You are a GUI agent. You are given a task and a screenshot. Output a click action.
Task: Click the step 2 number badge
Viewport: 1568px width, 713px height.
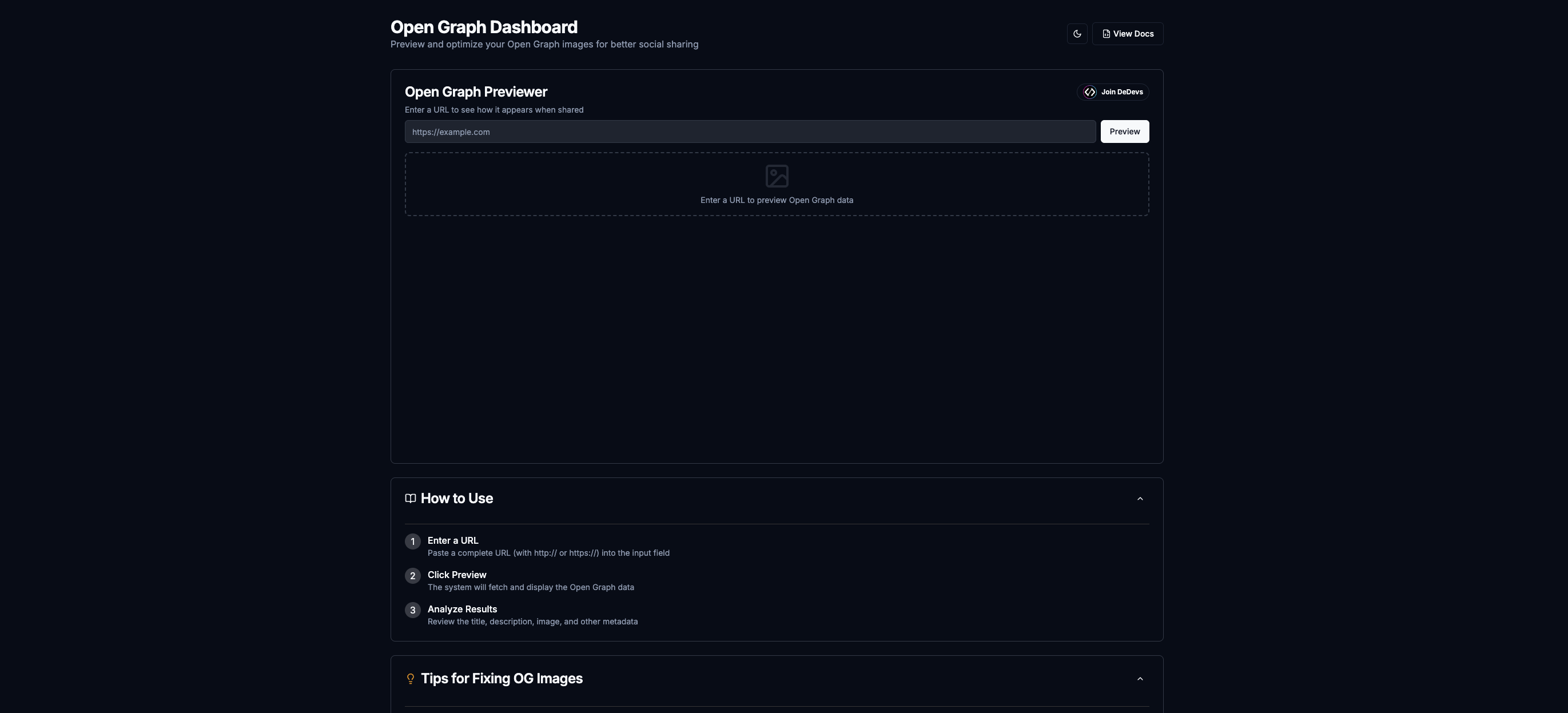413,576
